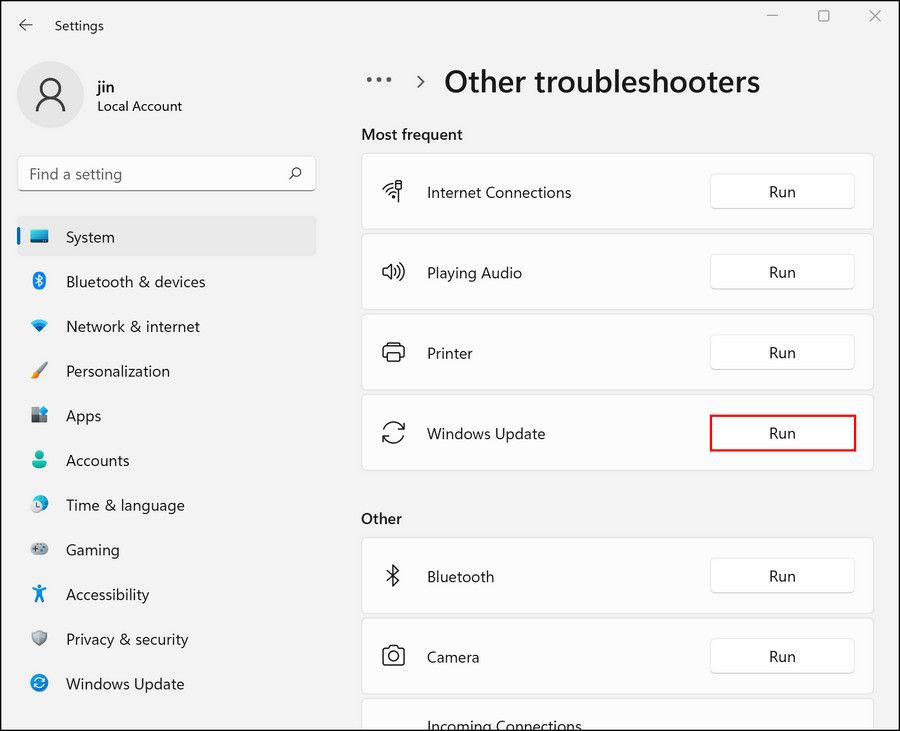Click the accessibility person icon in the sidebar
Viewport: 900px width, 731px height.
(40, 595)
